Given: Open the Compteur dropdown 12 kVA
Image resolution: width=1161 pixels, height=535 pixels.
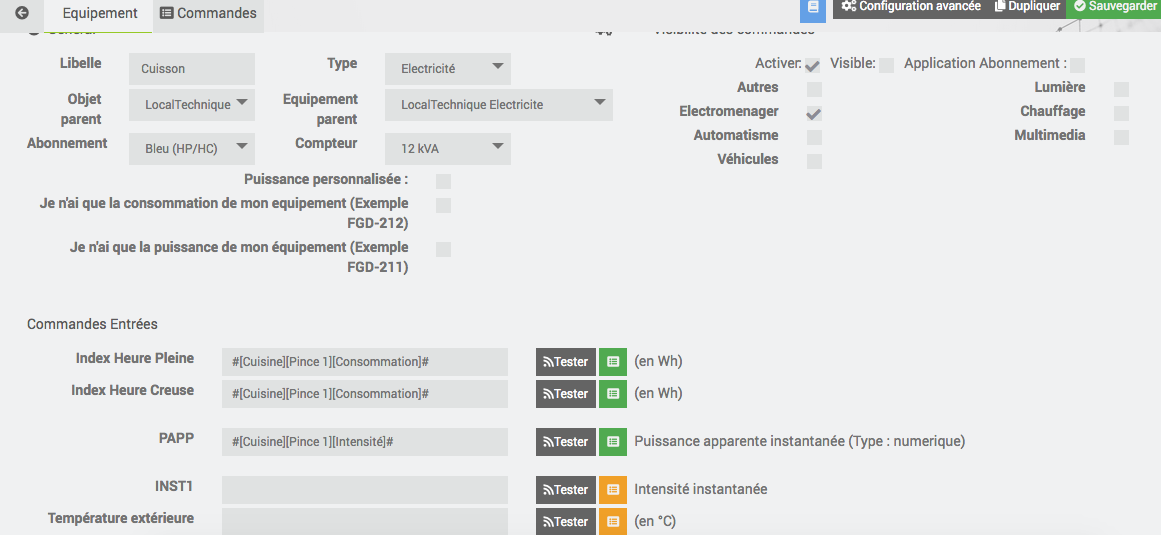Looking at the screenshot, I should [447, 149].
